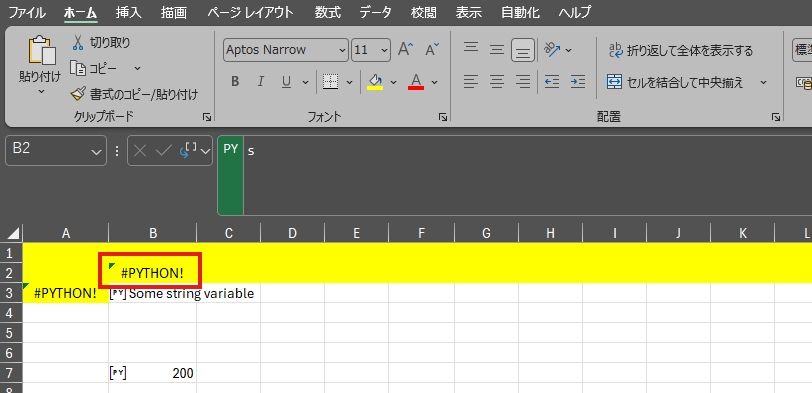Decrease indent
Image resolution: width=812 pixels, height=393 pixels.
552,81
